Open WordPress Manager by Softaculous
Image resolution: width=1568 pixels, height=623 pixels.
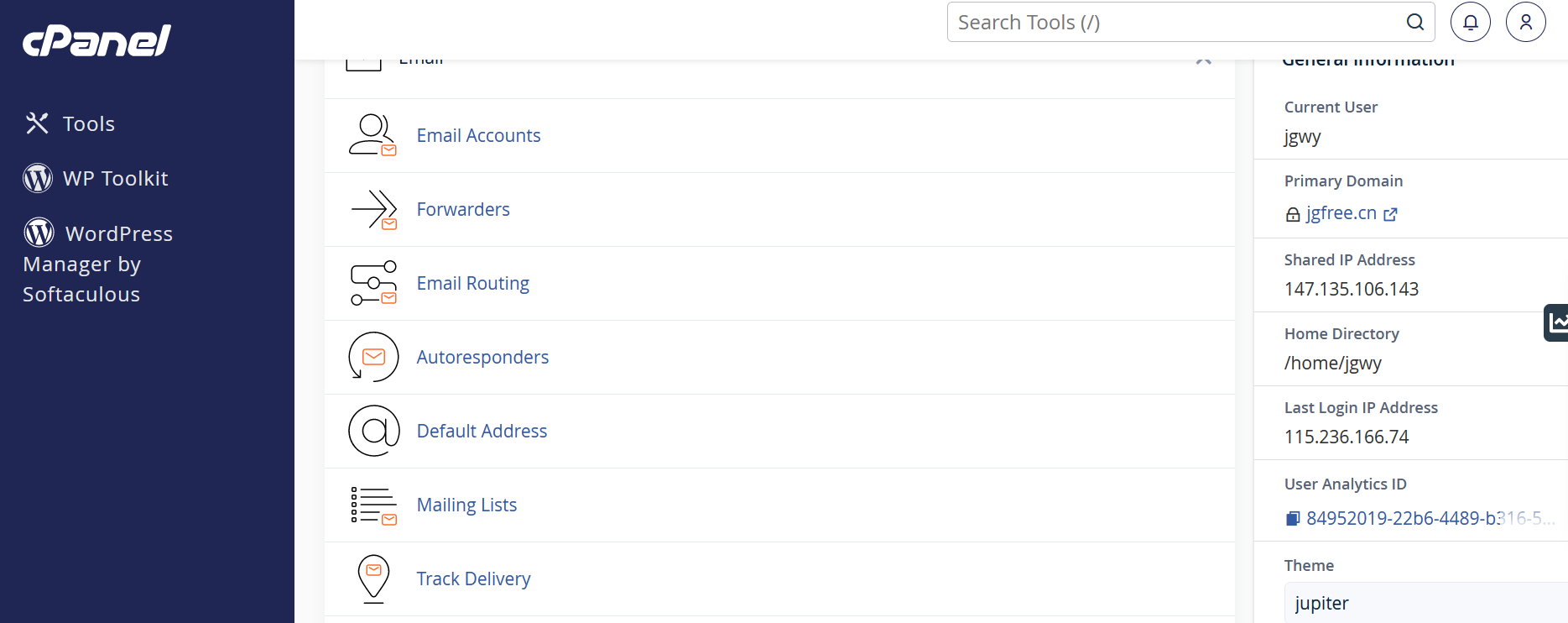(x=98, y=263)
